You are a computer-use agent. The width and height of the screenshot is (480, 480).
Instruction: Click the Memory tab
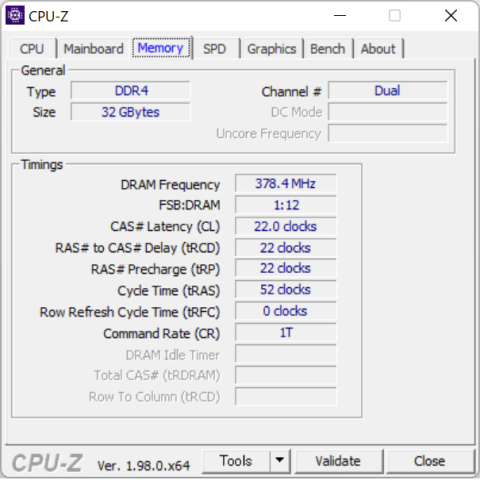pos(161,48)
